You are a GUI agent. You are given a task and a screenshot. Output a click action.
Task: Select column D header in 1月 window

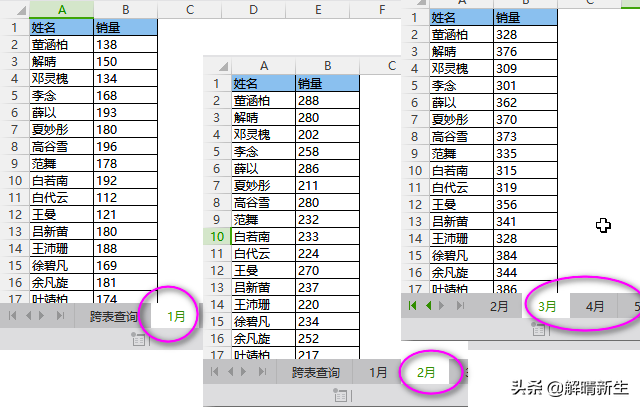[x=253, y=9]
